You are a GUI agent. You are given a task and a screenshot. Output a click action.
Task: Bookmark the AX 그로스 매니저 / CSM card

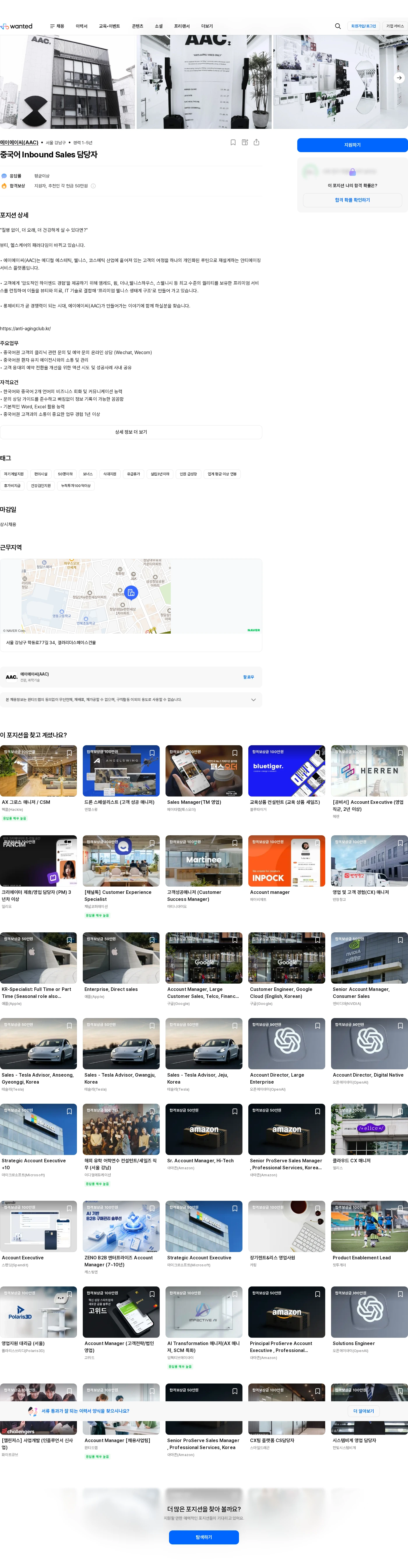point(69,753)
